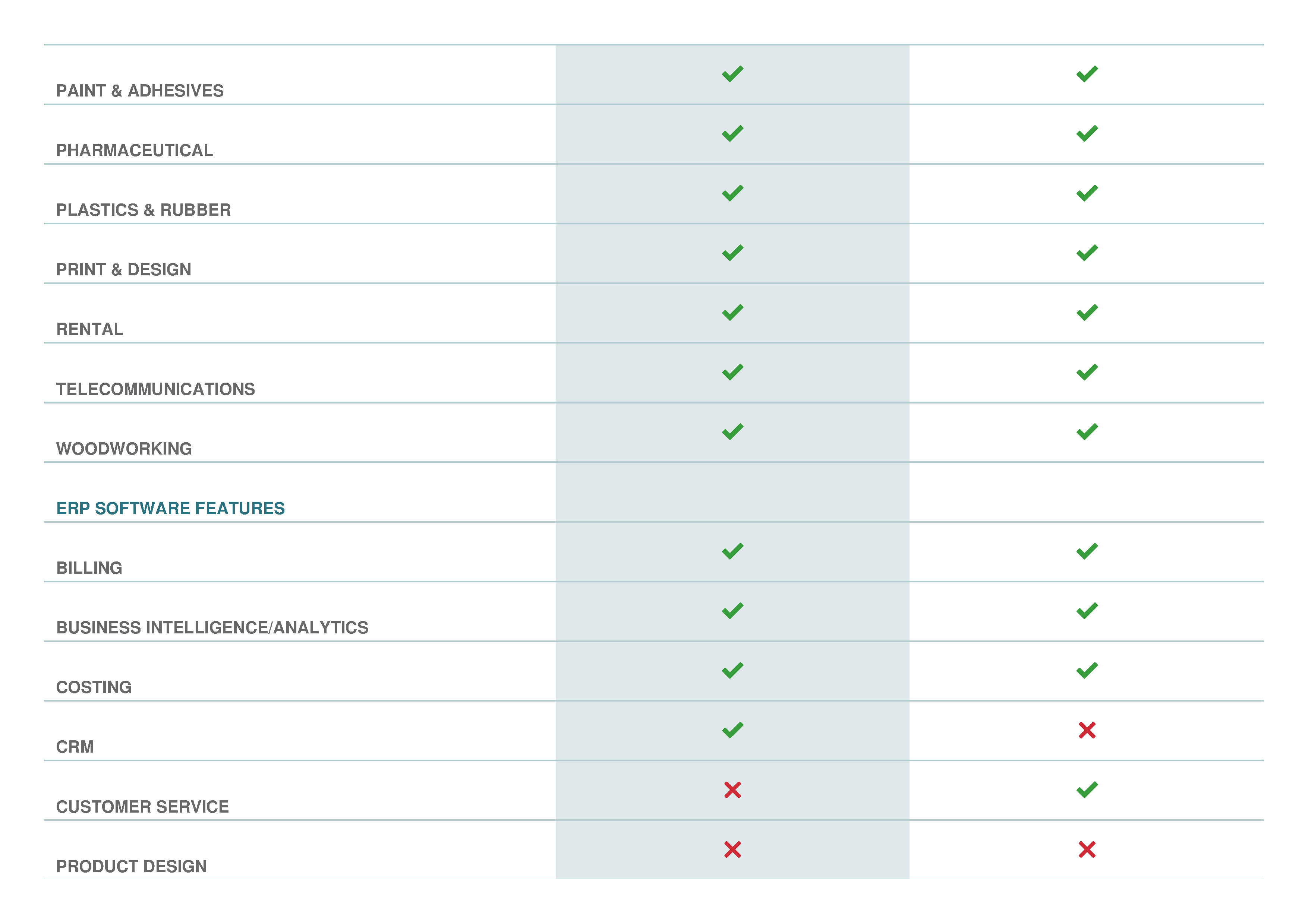Image resolution: width=1308 pixels, height=924 pixels.
Task: Click the Plastics & Rubber label
Action: (x=144, y=210)
